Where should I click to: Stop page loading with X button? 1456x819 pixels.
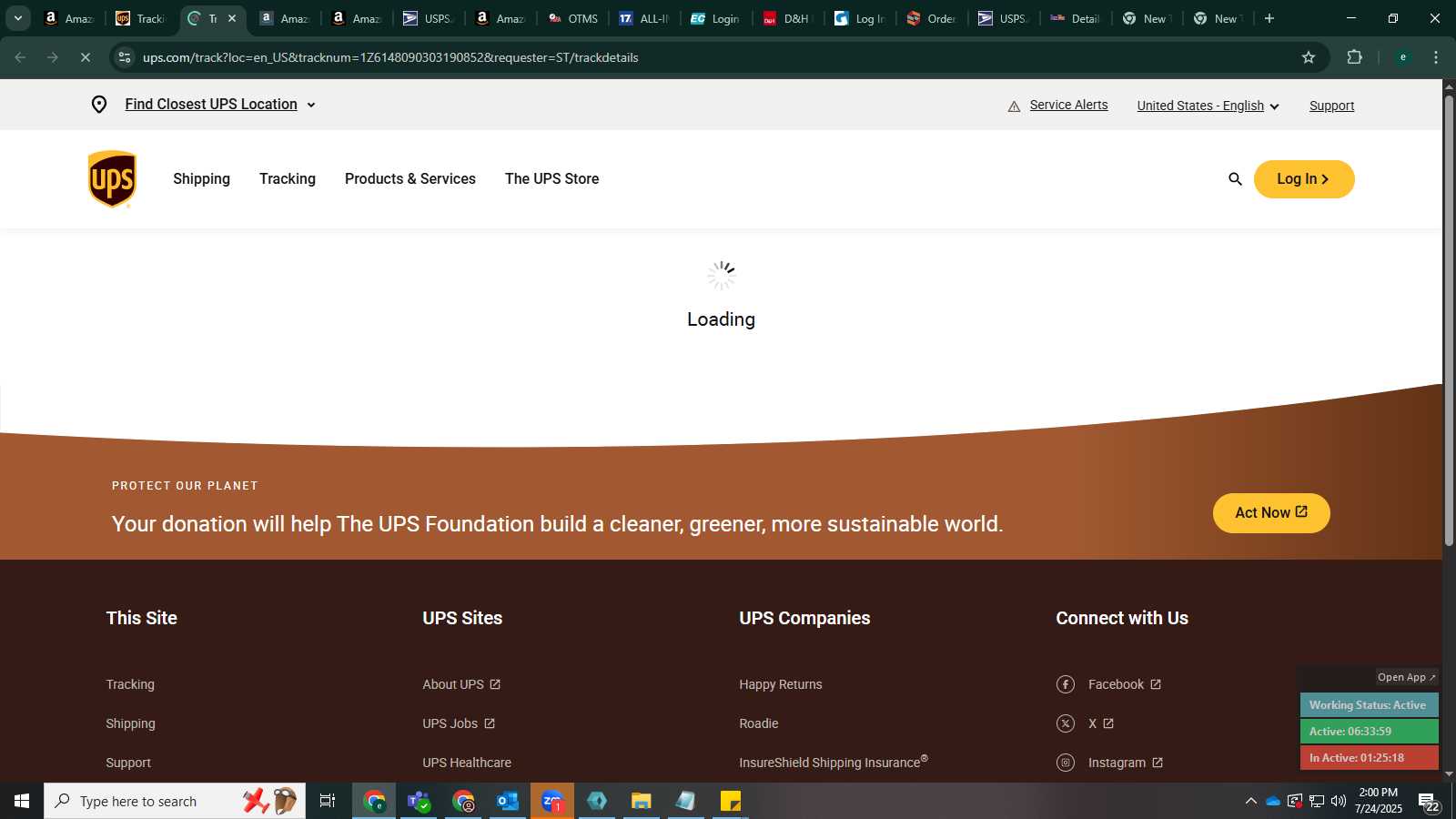click(x=86, y=57)
